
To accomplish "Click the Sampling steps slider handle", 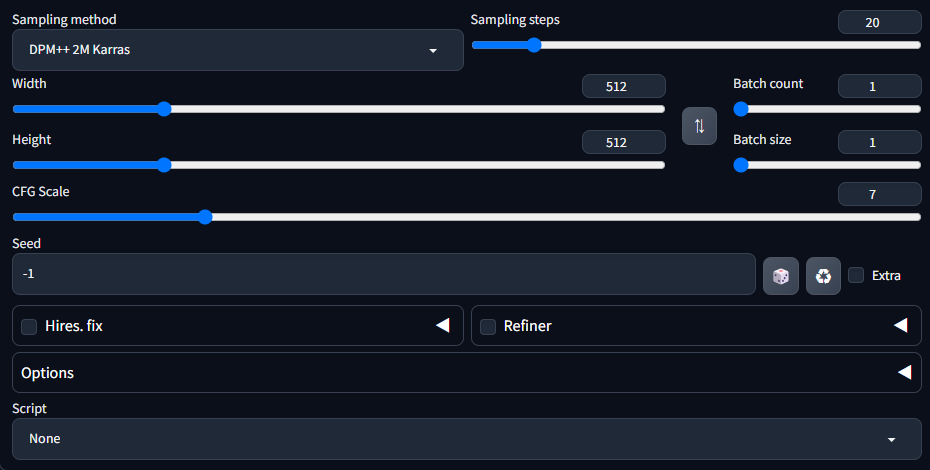I will pyautogui.click(x=533, y=44).
